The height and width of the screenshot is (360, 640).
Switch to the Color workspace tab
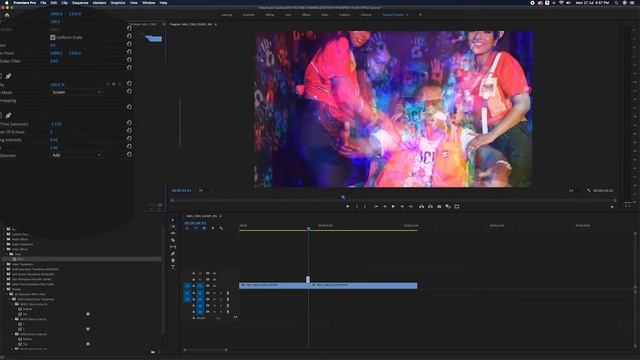tap(288, 15)
